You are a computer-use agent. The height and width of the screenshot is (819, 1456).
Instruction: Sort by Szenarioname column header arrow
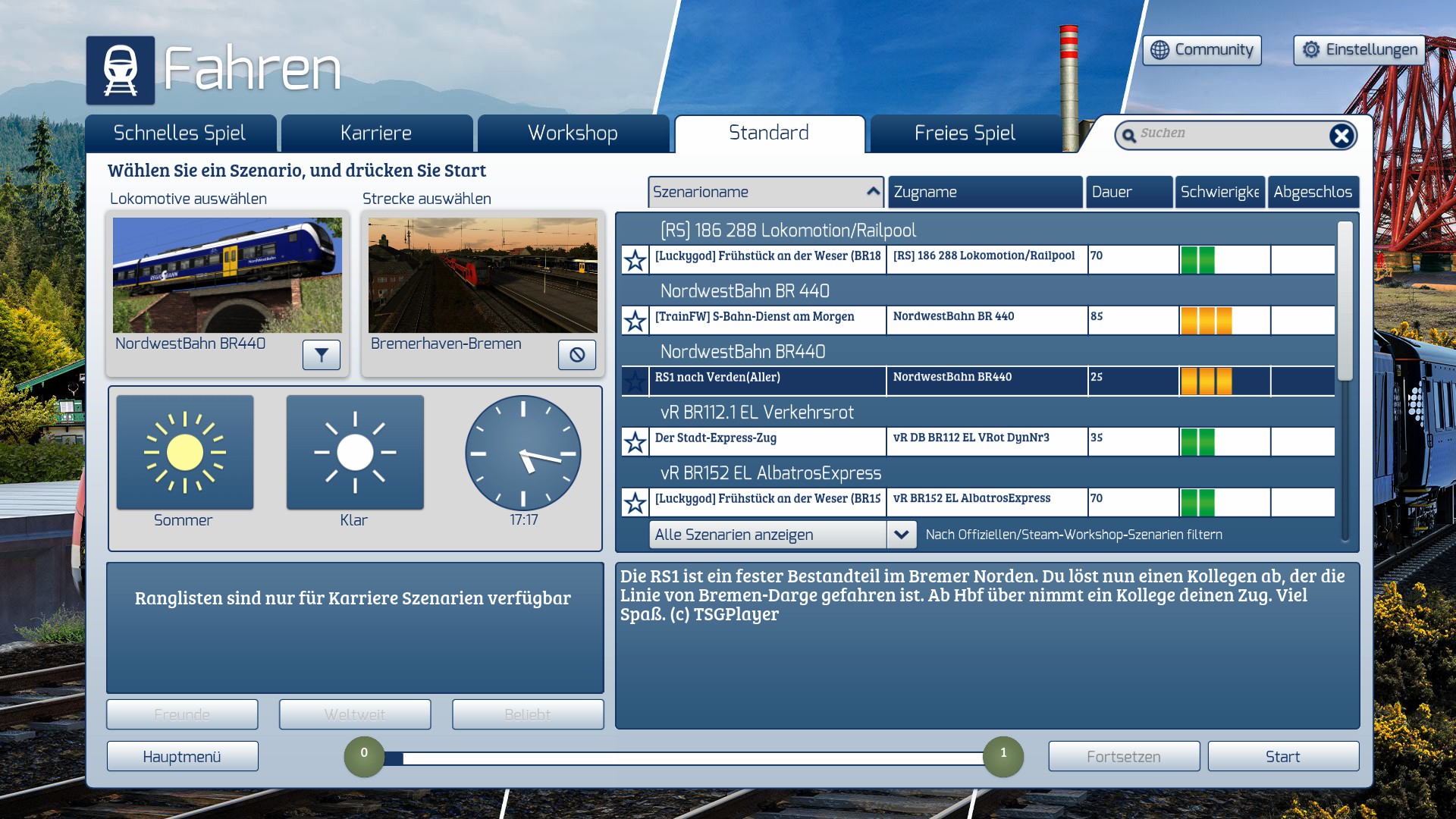click(x=873, y=192)
